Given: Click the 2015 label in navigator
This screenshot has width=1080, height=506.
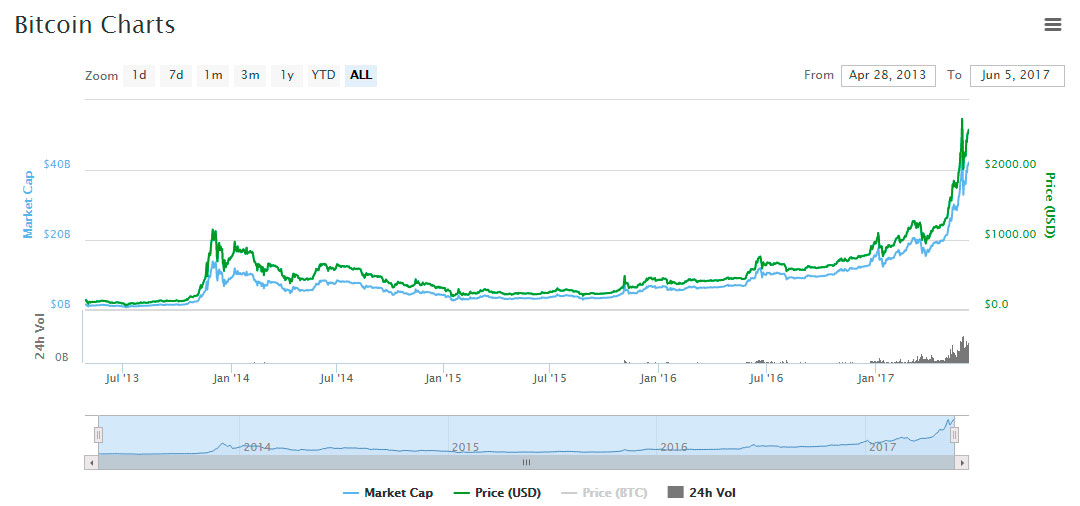Looking at the screenshot, I should 465,447.
